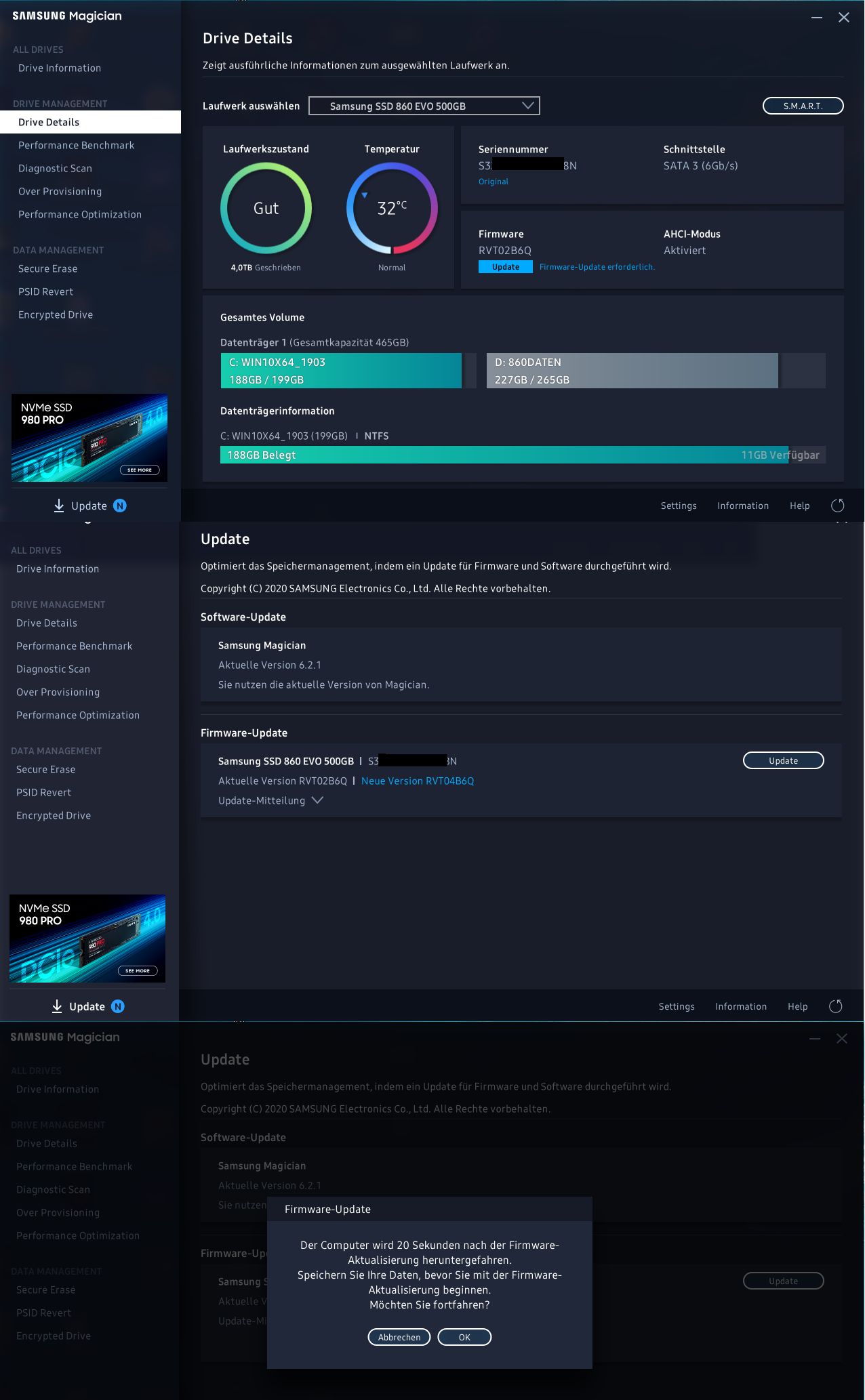Open Encrypted Drive in the undimmed Update window sidebar

(x=54, y=815)
